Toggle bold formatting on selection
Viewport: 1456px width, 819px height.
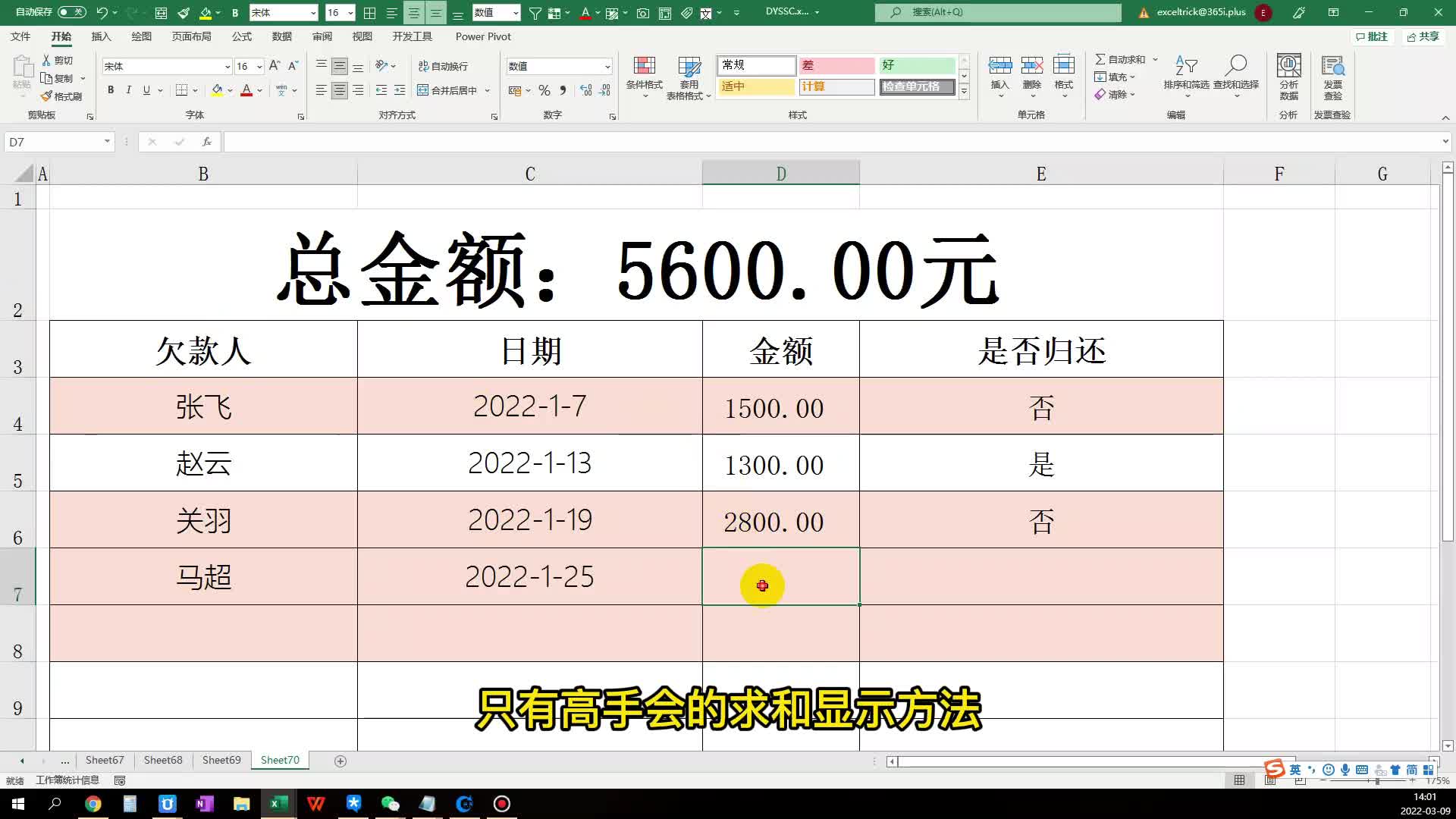point(111,89)
